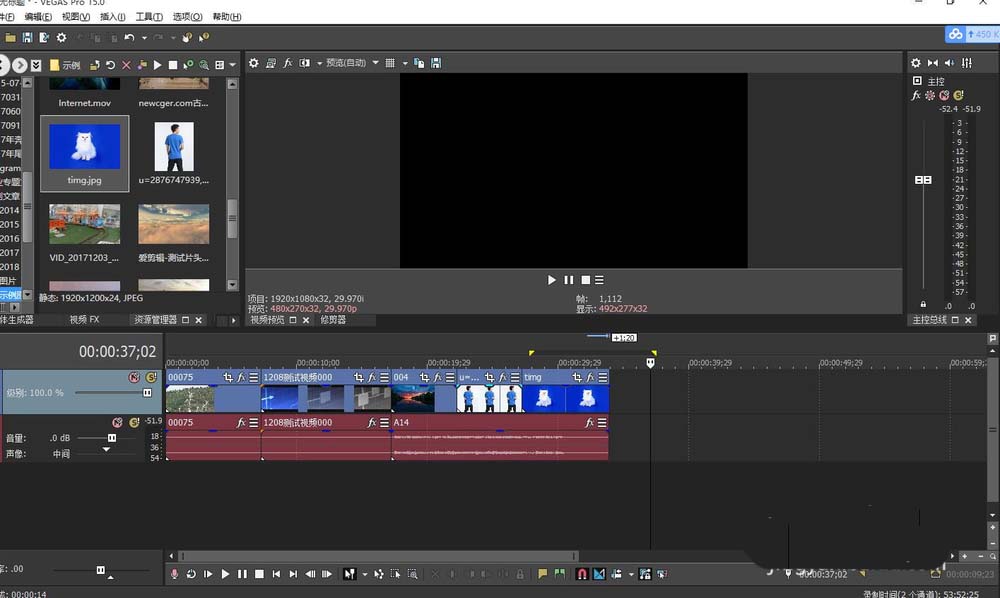The height and width of the screenshot is (598, 1000).
Task: Switch to 资源管理器 tab
Action: pyautogui.click(x=156, y=319)
